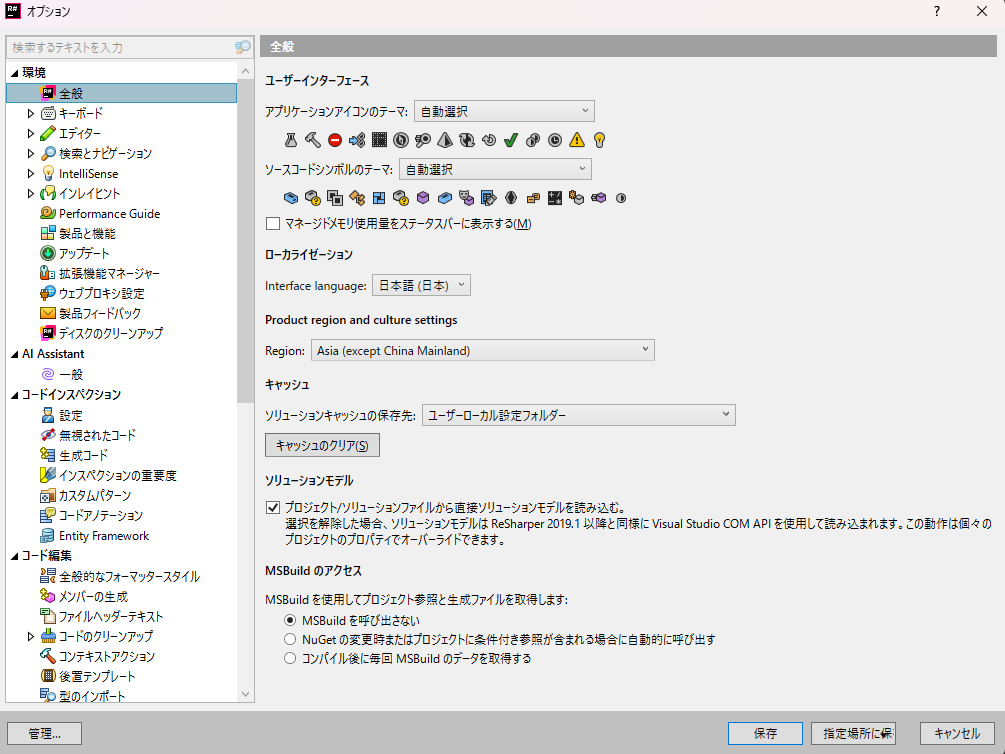This screenshot has height=754, width=1005.
Task: Open ソリューションキャッシュの保存先 dropdown
Action: coord(579,415)
